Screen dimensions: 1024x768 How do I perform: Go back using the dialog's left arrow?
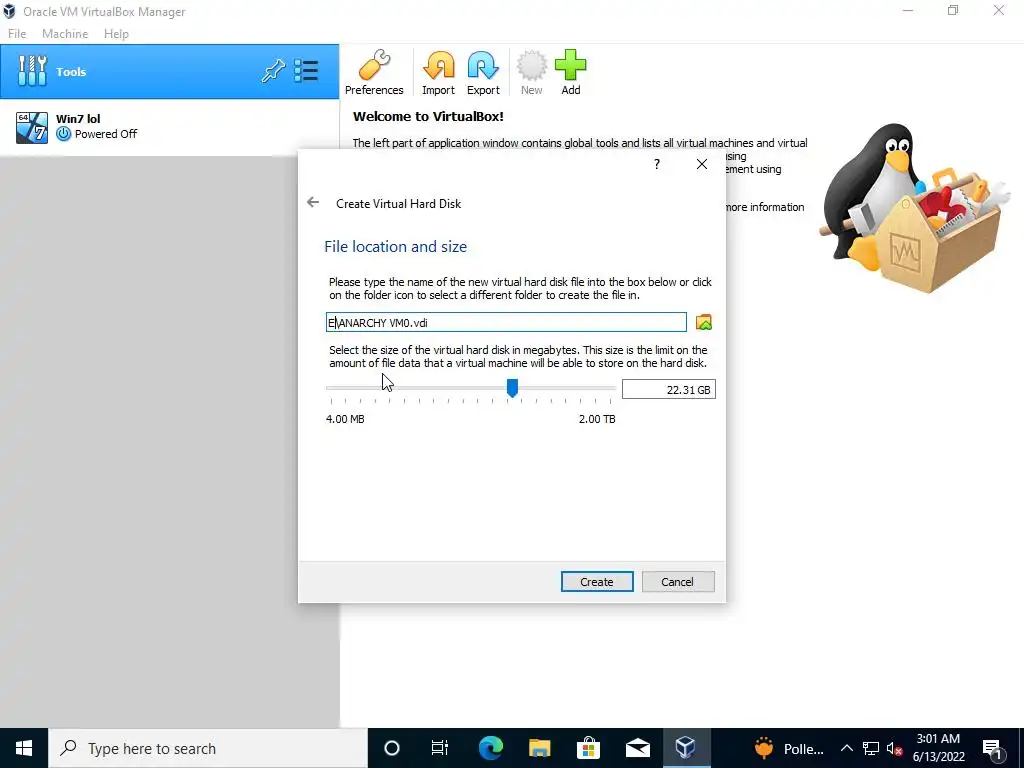313,202
